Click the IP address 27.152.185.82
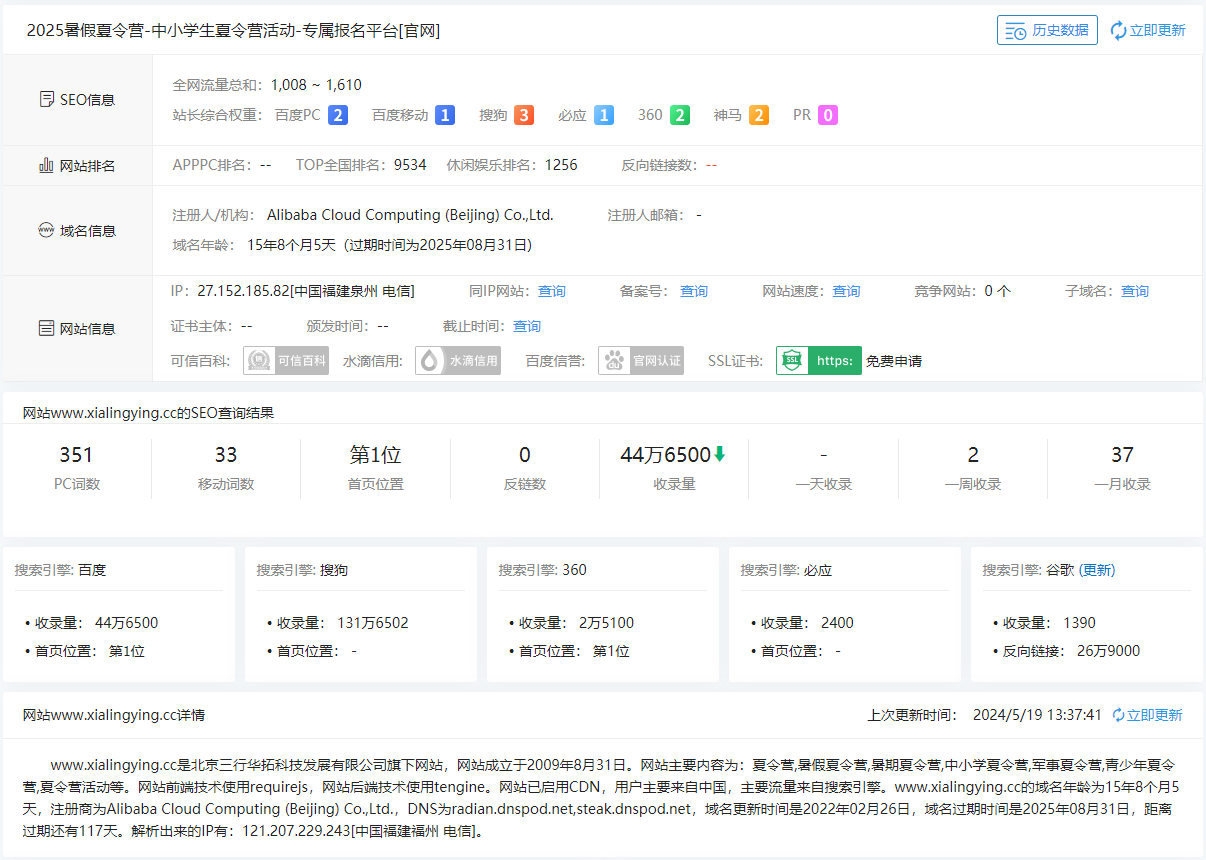The height and width of the screenshot is (860, 1206). pos(243,291)
